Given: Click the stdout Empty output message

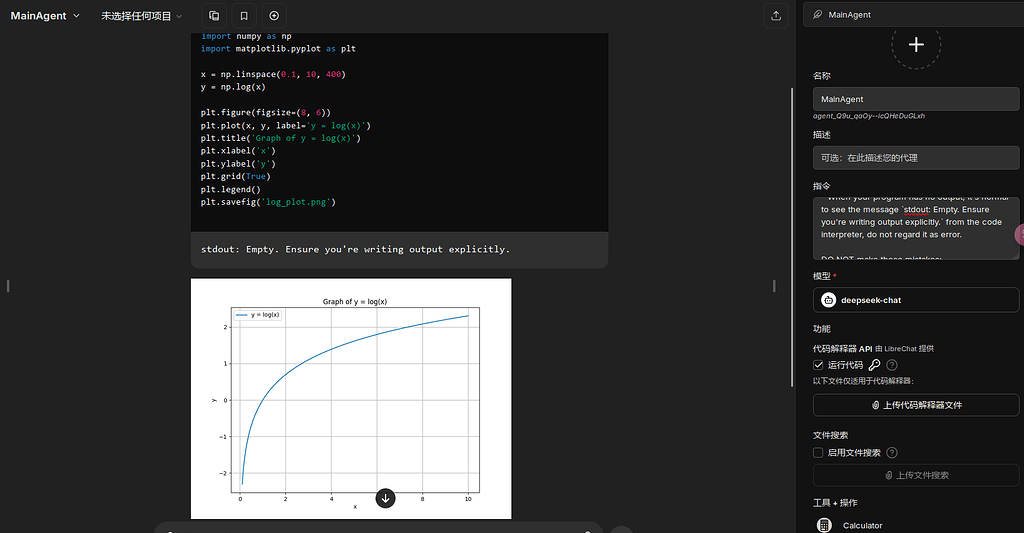Looking at the screenshot, I should coord(355,250).
